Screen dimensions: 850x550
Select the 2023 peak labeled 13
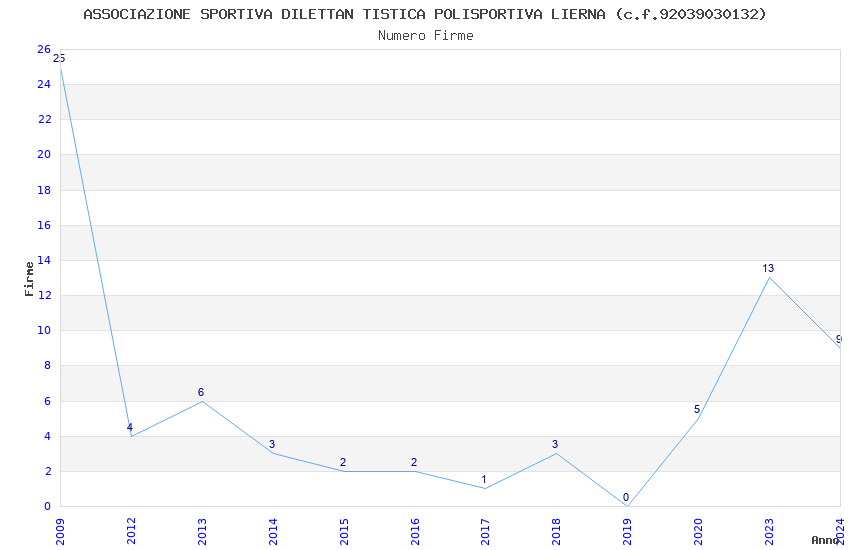[x=768, y=277]
